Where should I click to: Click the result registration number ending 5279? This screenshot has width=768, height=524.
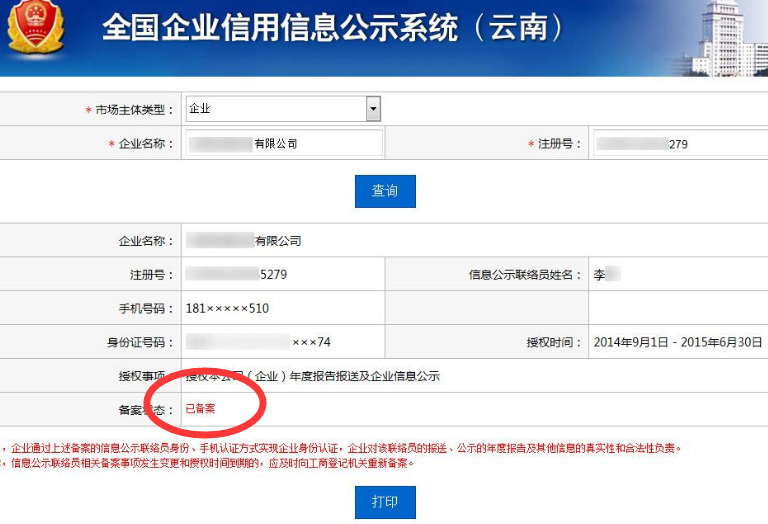coord(237,274)
